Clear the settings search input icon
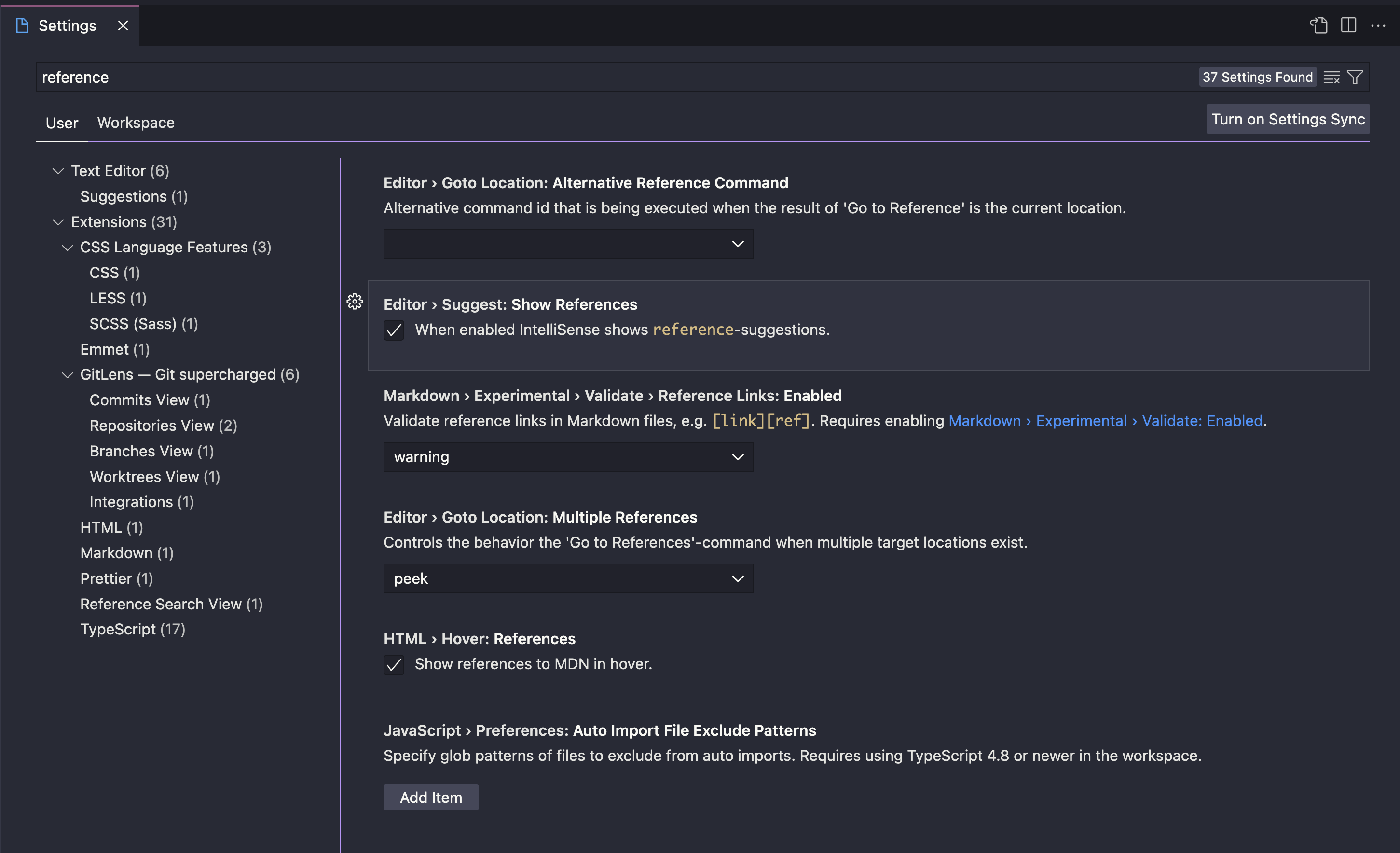 coord(1331,77)
